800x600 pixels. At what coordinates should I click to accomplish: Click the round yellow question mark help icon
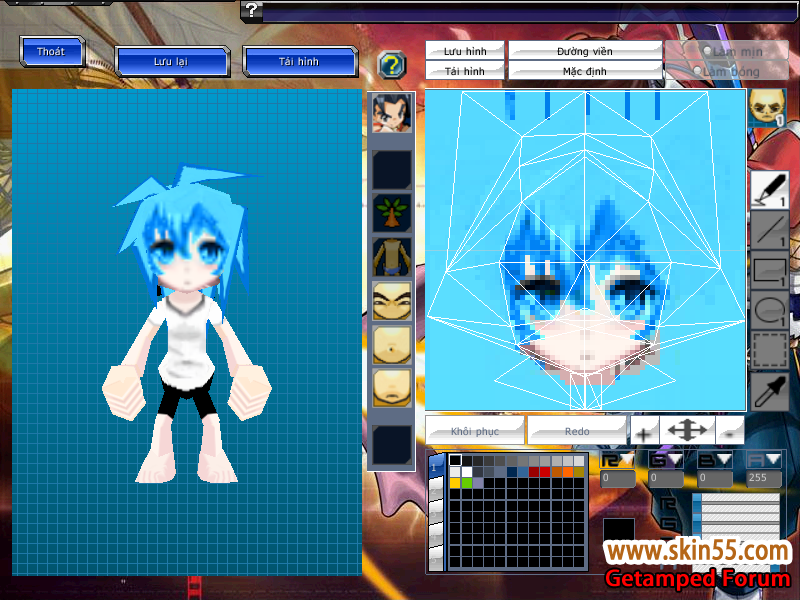click(x=391, y=65)
